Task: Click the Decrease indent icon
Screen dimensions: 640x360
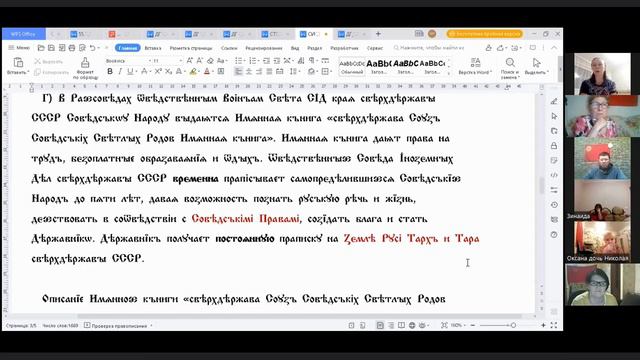Action: tap(267, 61)
